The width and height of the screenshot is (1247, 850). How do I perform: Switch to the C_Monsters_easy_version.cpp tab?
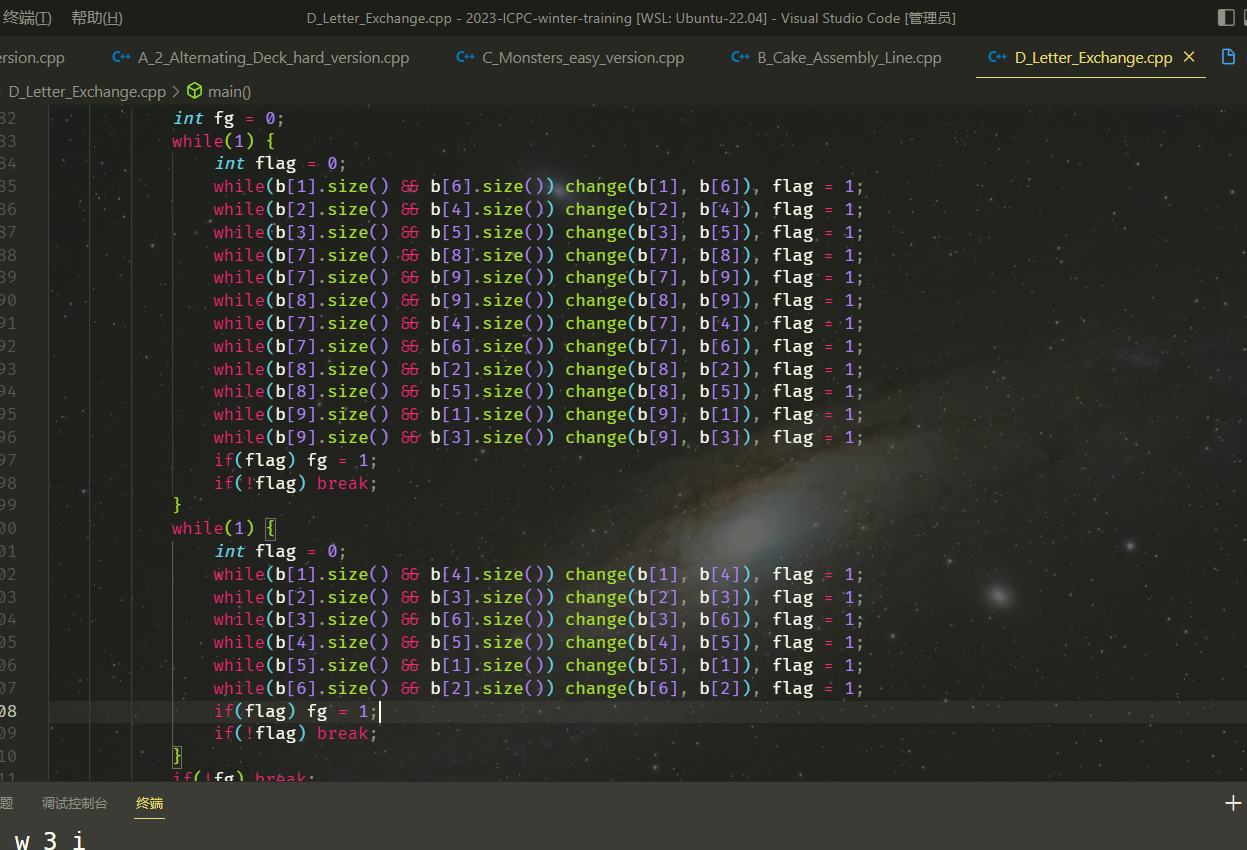point(583,57)
